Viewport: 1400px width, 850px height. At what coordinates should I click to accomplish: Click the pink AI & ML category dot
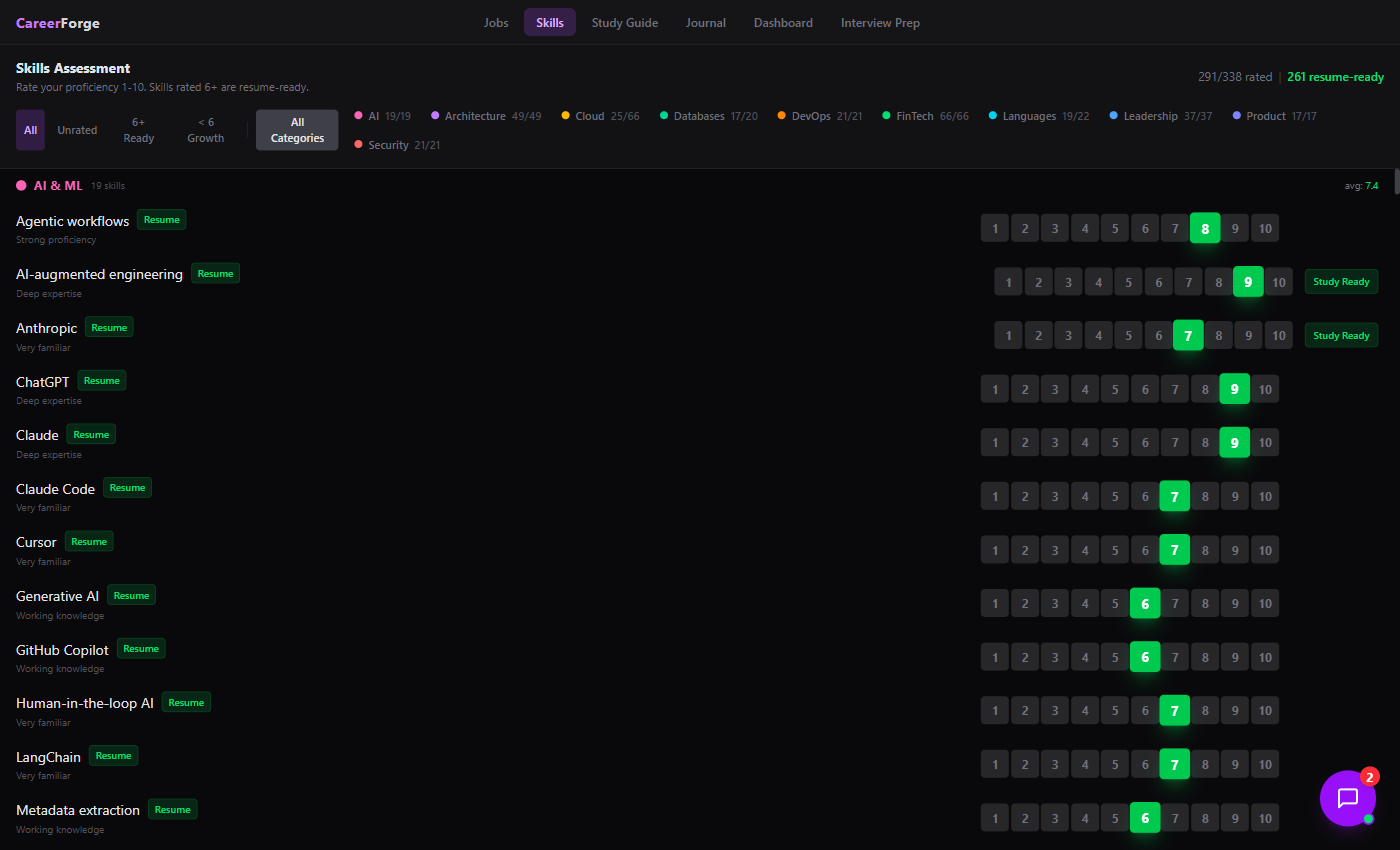(21, 185)
